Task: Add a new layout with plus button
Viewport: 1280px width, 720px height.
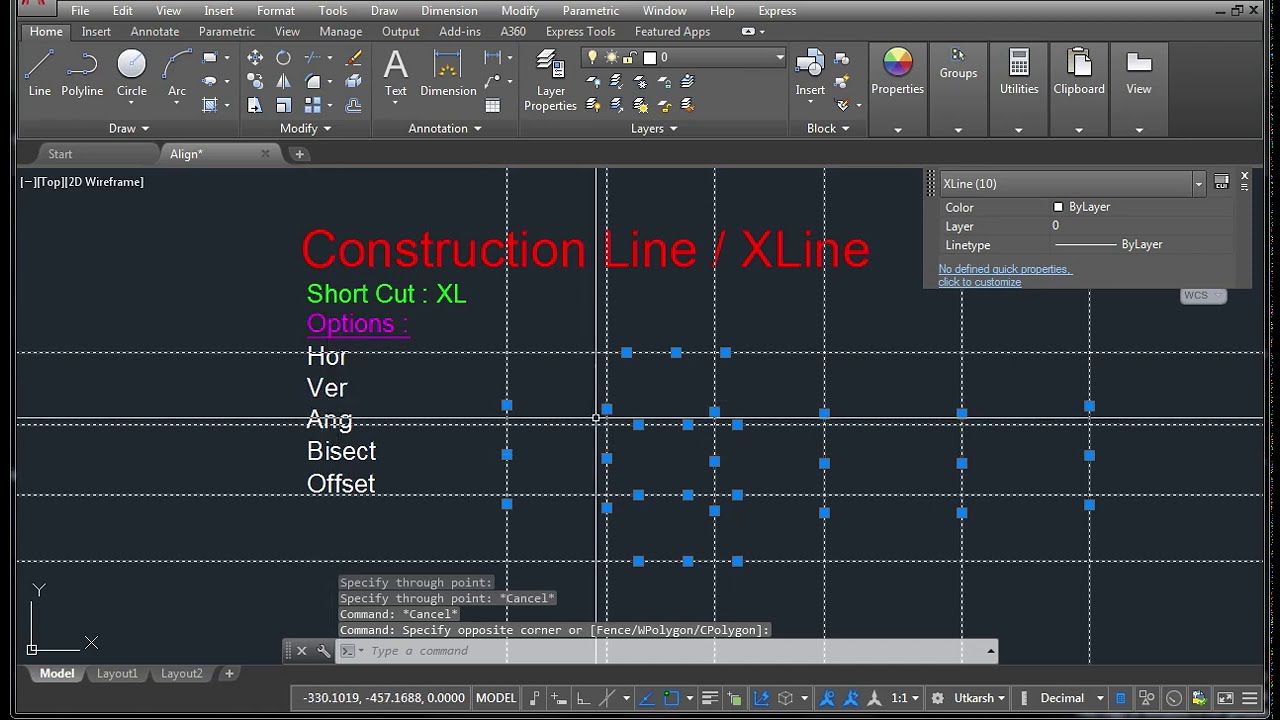Action: (x=229, y=674)
